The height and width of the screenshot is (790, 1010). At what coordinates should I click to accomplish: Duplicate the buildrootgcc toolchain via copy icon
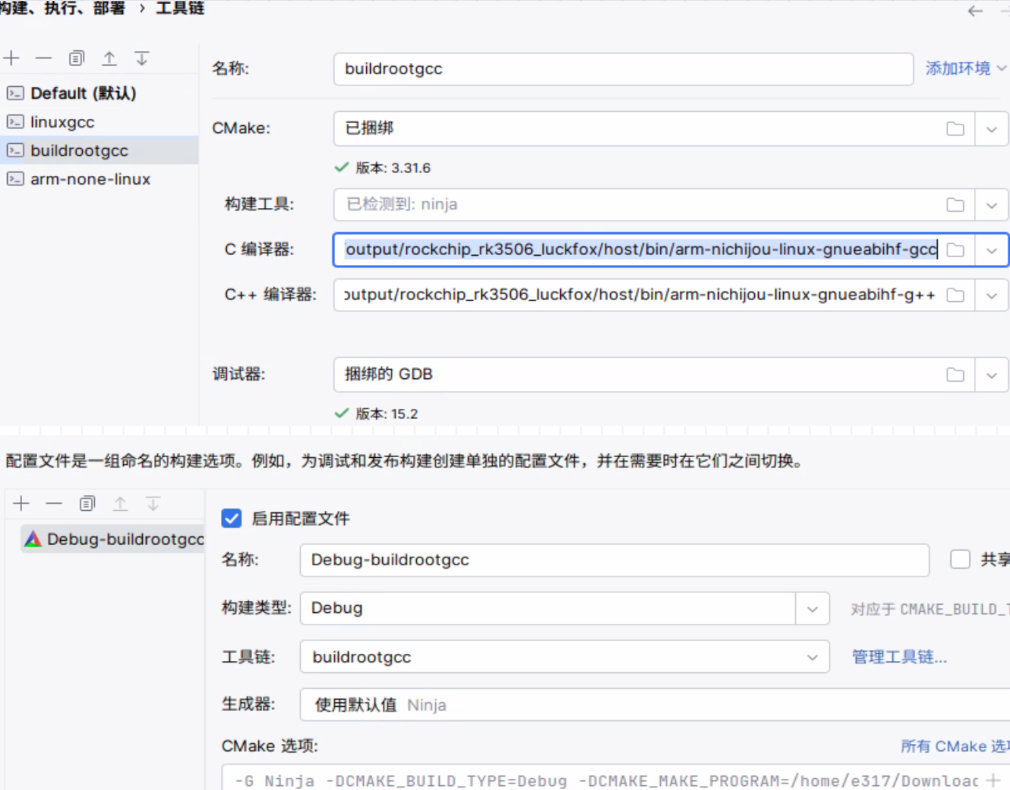tap(75, 58)
